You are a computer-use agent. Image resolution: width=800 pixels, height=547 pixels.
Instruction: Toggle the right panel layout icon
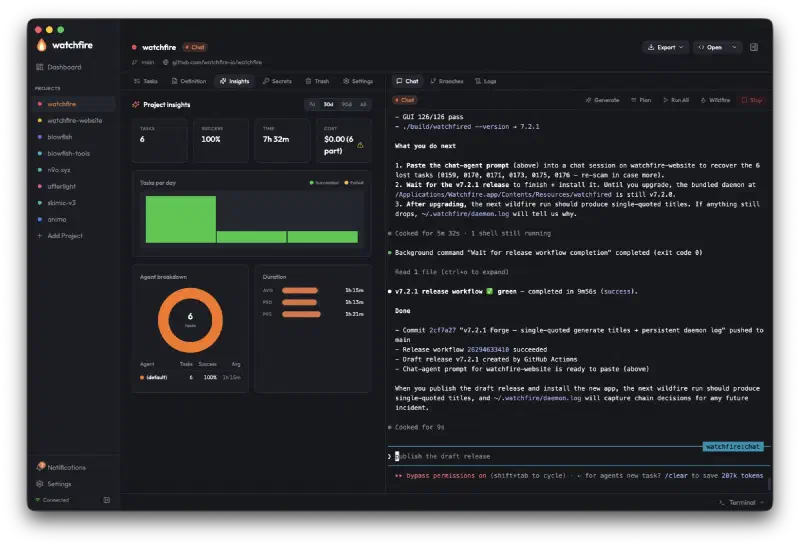pos(754,47)
